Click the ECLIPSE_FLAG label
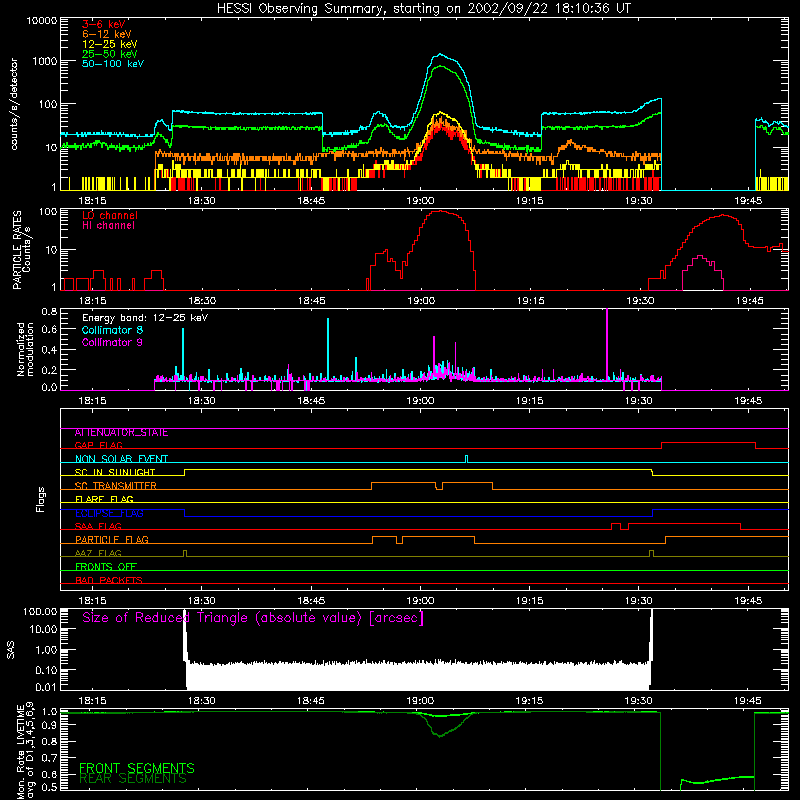The width and height of the screenshot is (800, 800). coord(109,513)
